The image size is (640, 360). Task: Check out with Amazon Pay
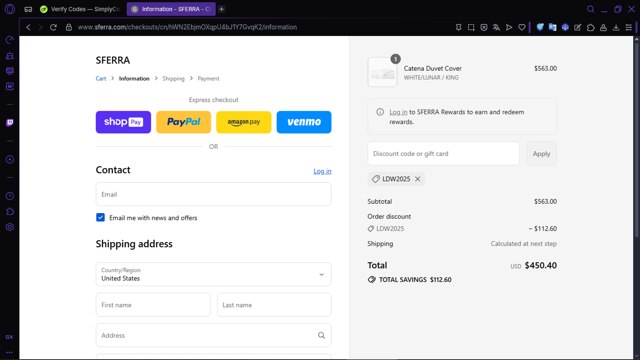[244, 122]
